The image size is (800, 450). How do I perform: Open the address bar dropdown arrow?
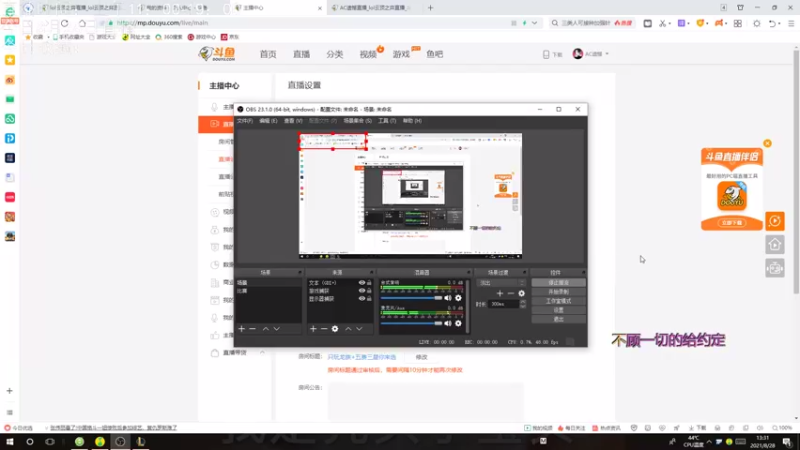click(x=534, y=23)
